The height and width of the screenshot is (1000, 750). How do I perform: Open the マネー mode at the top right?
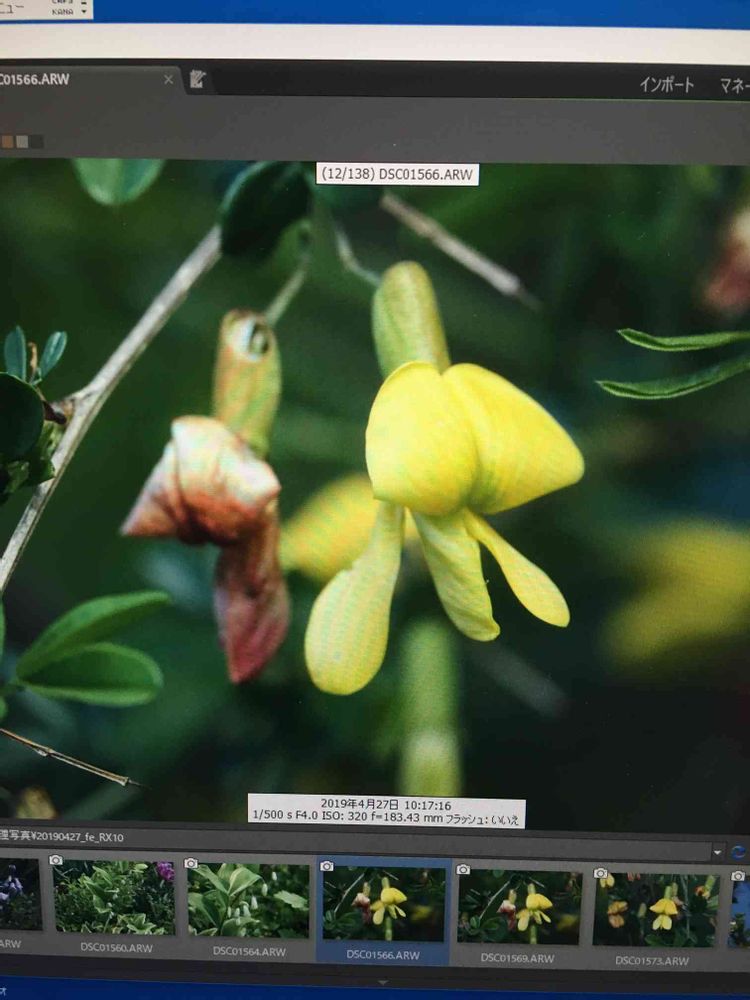pos(733,86)
